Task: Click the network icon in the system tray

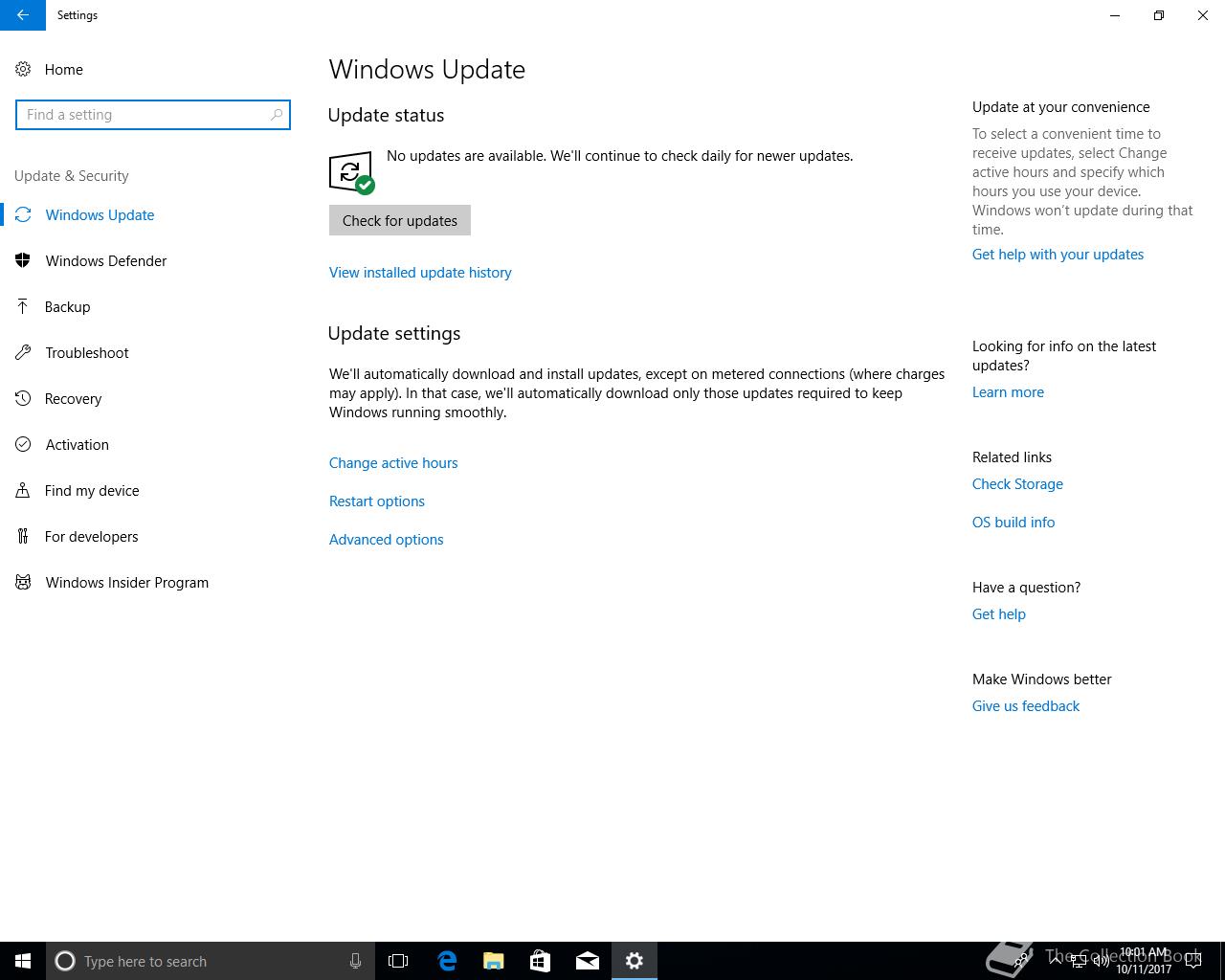Action: [x=1079, y=961]
